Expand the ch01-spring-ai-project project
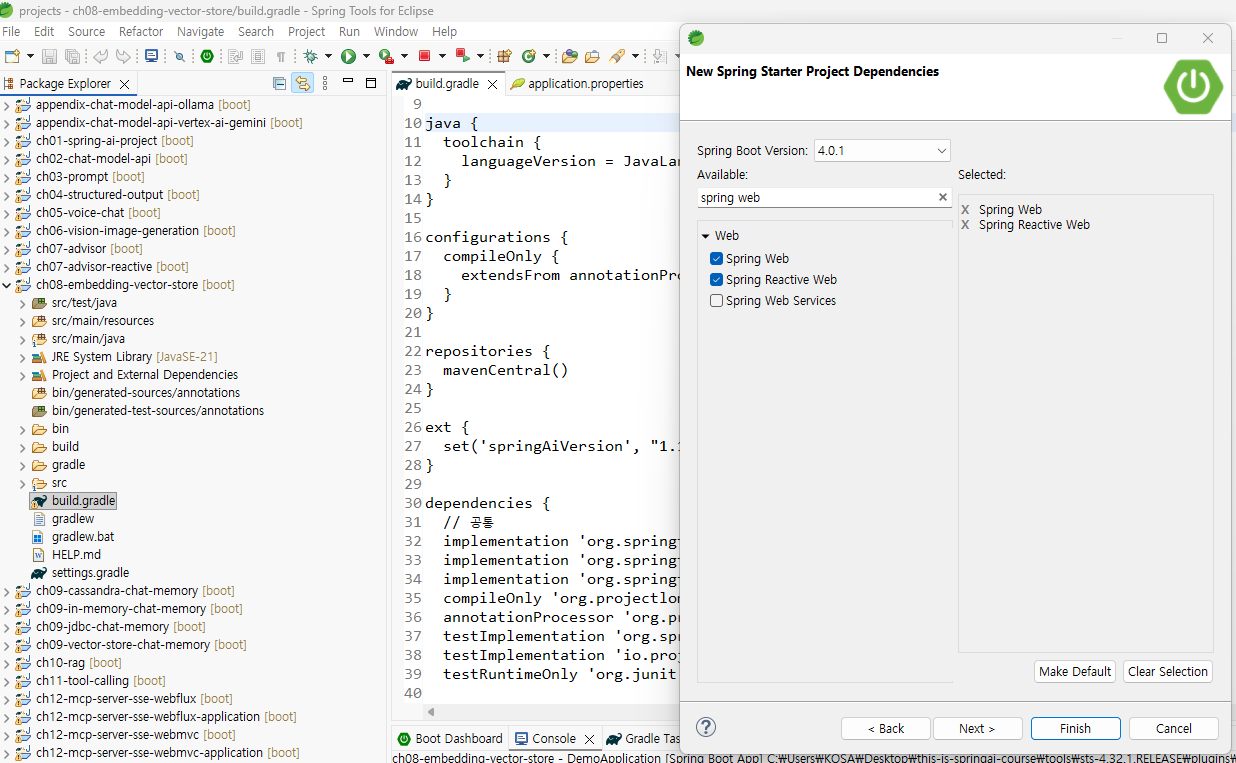Image resolution: width=1236 pixels, height=763 pixels. 7,141
